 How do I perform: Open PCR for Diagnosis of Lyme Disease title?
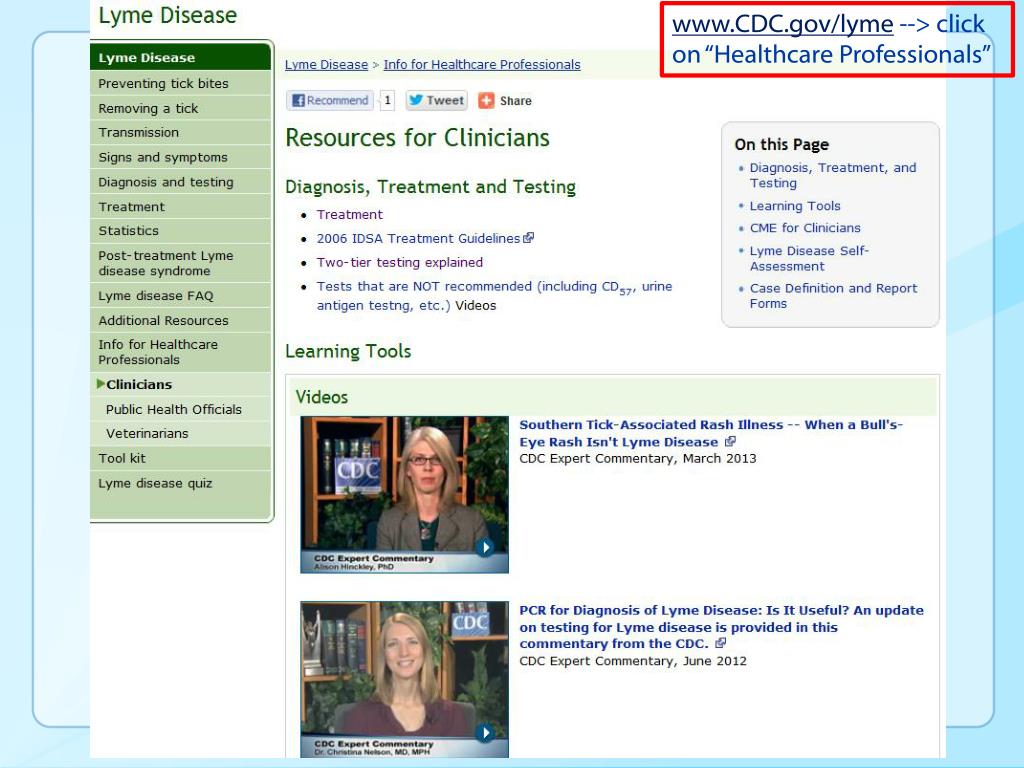pos(721,627)
